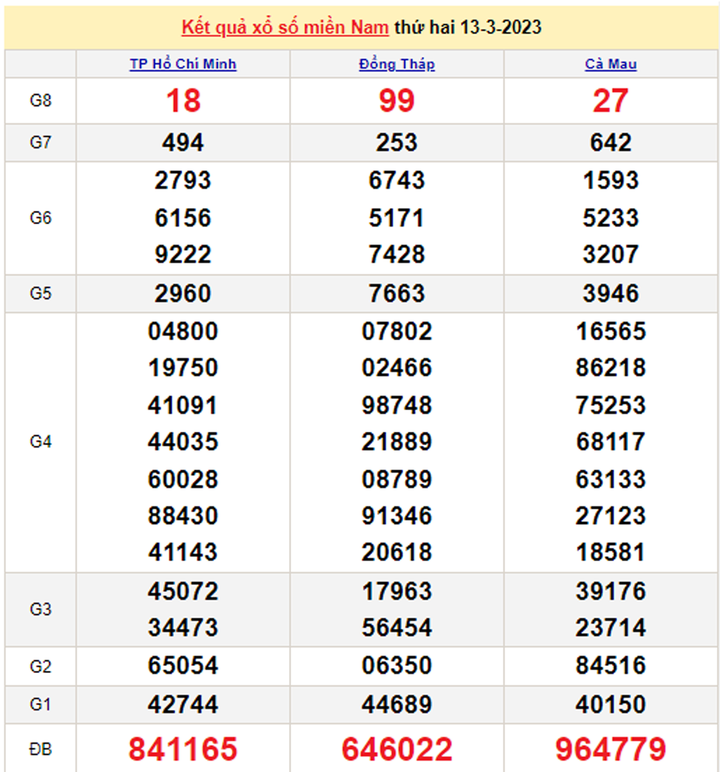Click G4 number 27123
720x772 pixels.
point(611,515)
